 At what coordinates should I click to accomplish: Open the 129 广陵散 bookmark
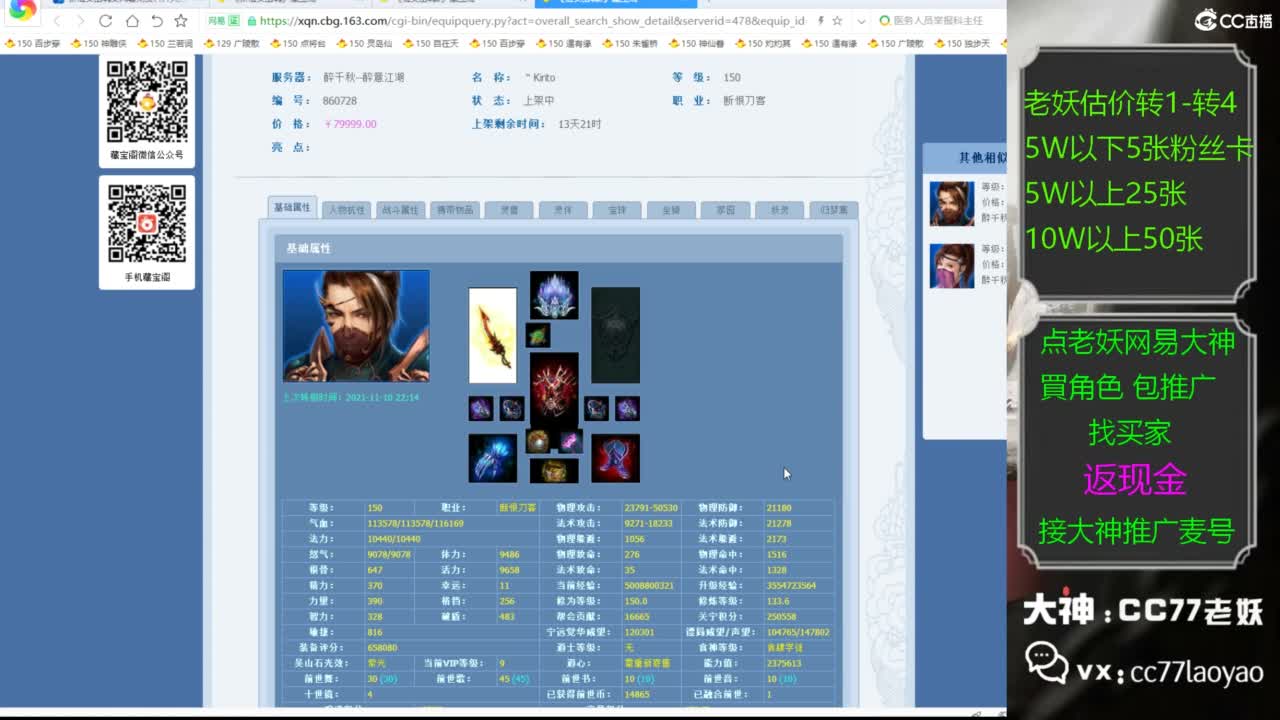231,44
